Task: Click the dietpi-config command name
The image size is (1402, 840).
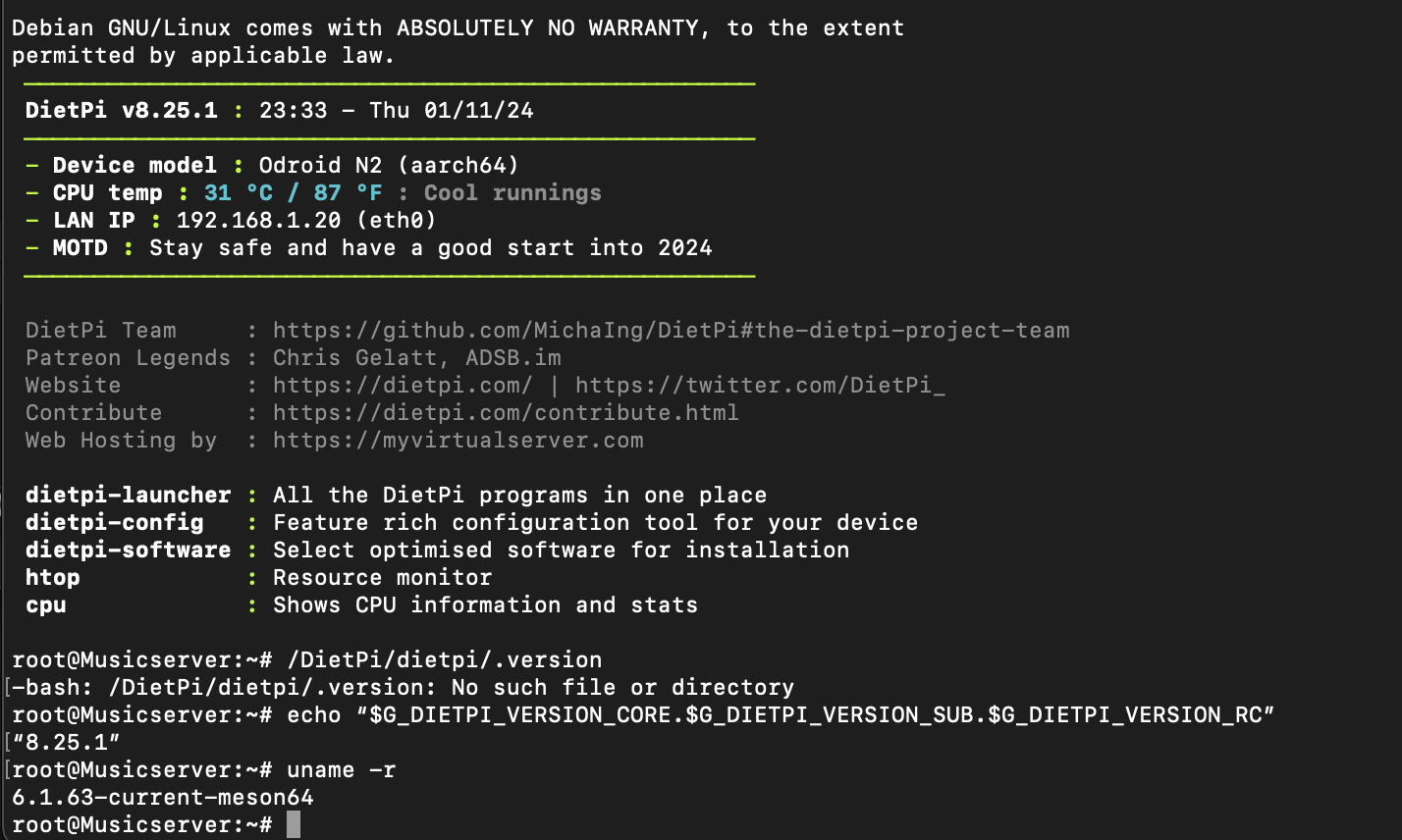Action: point(114,523)
